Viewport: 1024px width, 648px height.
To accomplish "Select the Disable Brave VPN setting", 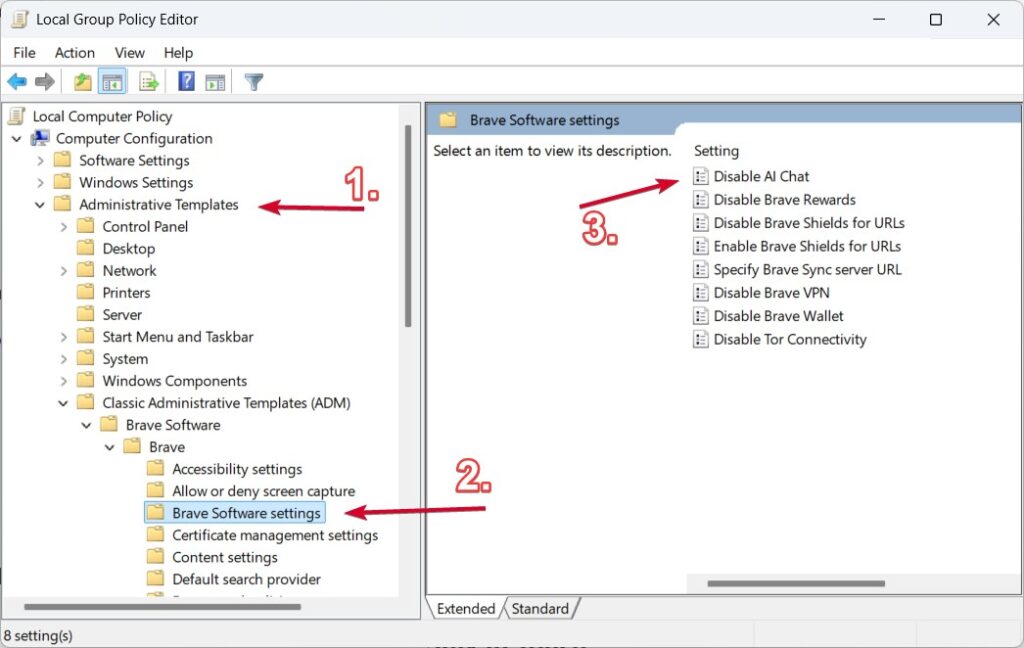I will coord(771,293).
